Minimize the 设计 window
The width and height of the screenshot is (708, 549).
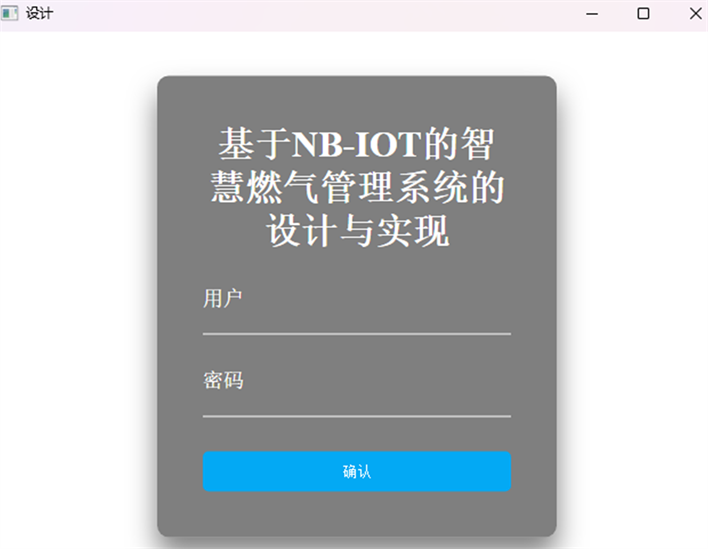click(592, 14)
